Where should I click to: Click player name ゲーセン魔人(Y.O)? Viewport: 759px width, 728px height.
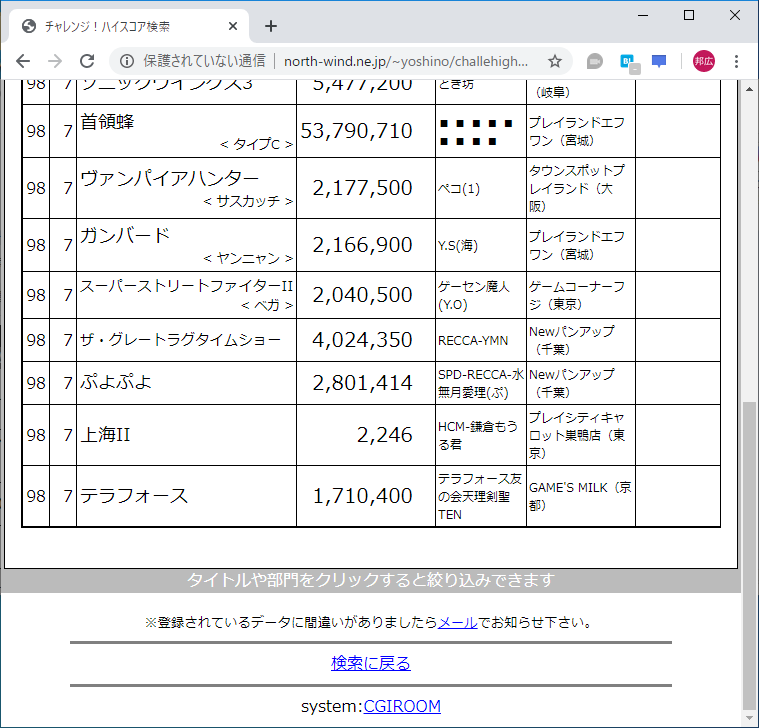(473, 295)
